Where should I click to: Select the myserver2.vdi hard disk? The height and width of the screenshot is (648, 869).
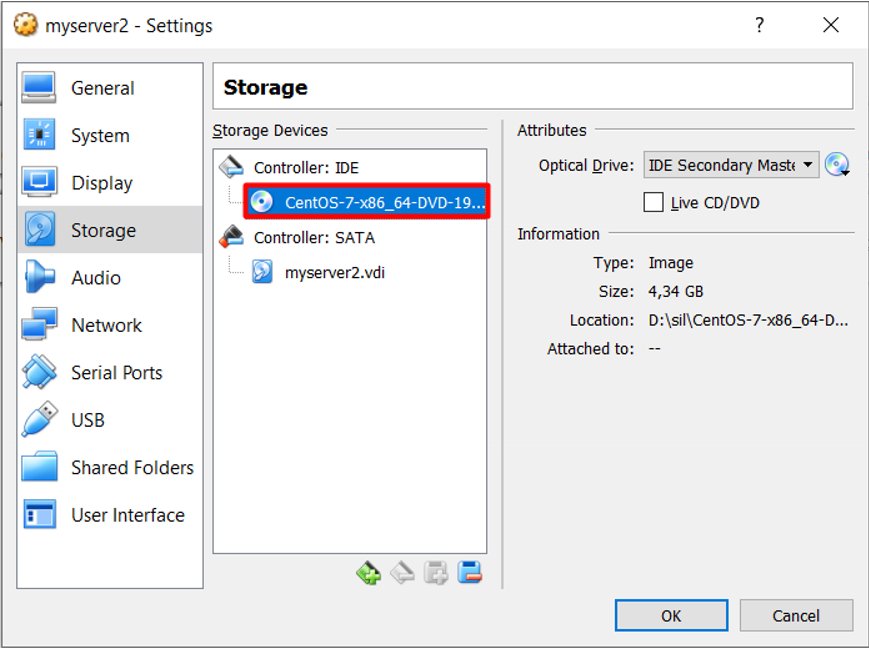[334, 273]
